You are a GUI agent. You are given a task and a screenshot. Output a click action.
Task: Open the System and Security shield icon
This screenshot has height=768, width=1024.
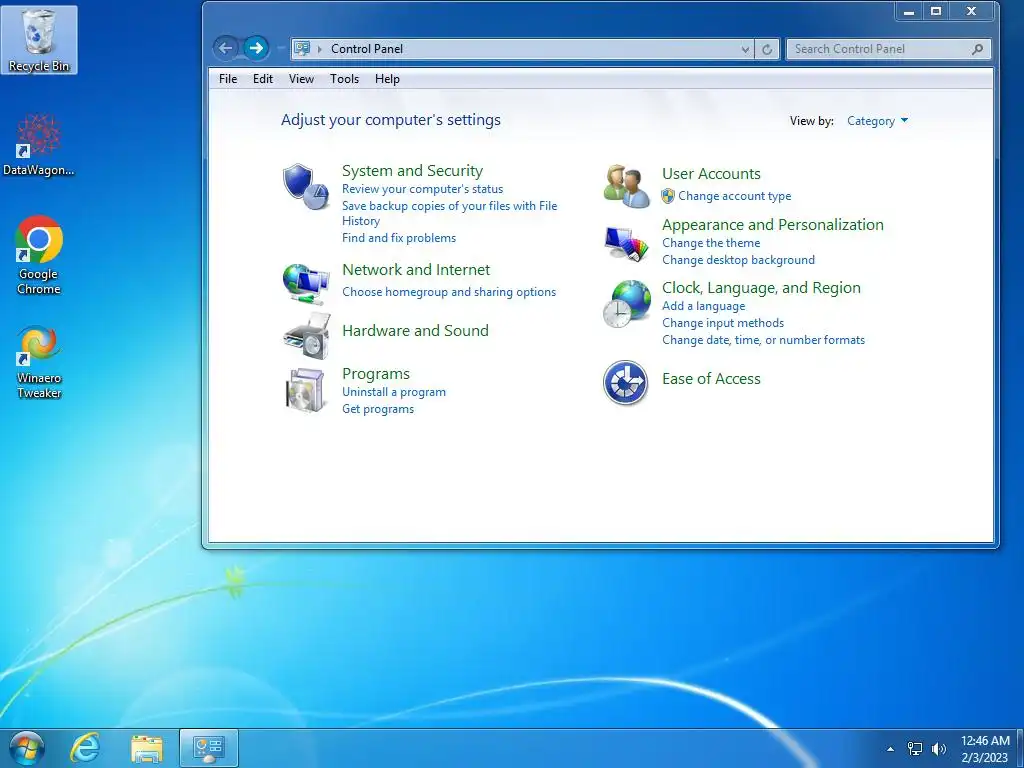click(x=306, y=187)
